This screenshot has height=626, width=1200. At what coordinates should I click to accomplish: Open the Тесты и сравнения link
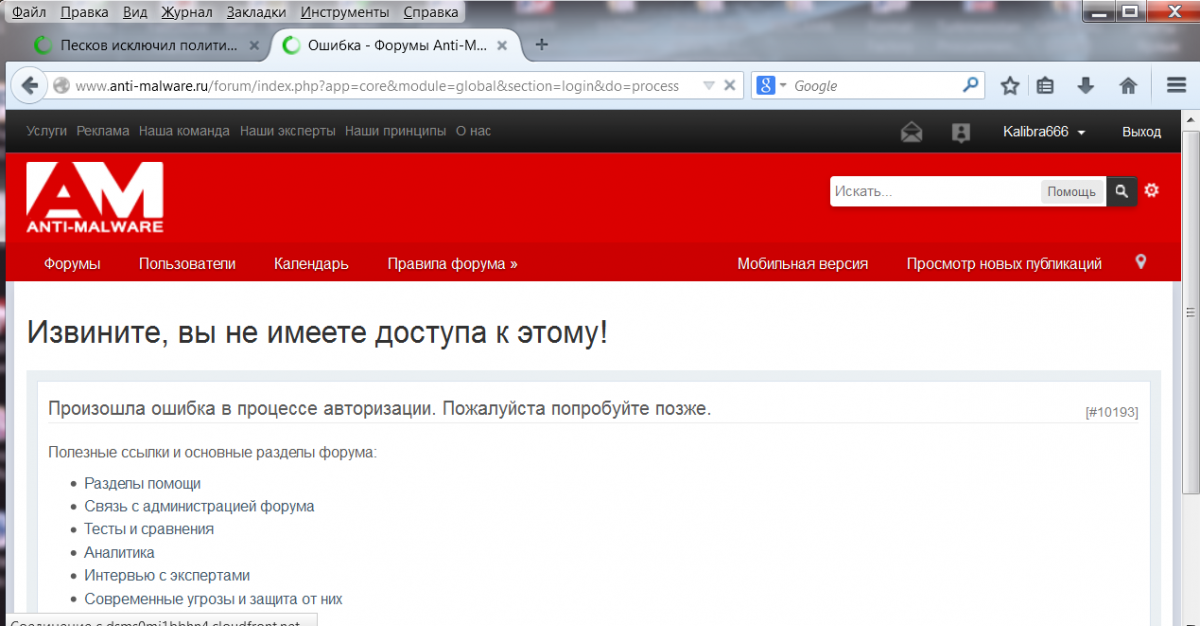tap(149, 529)
